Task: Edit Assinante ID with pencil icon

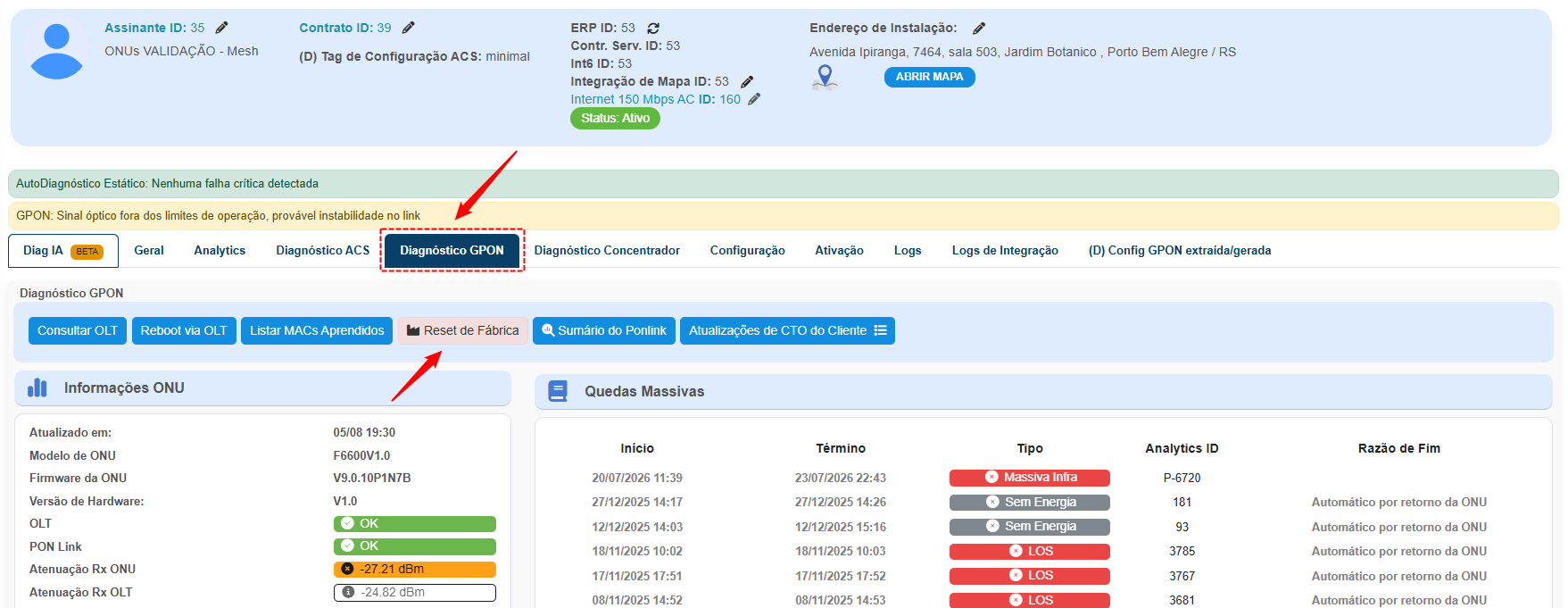Action: (222, 28)
